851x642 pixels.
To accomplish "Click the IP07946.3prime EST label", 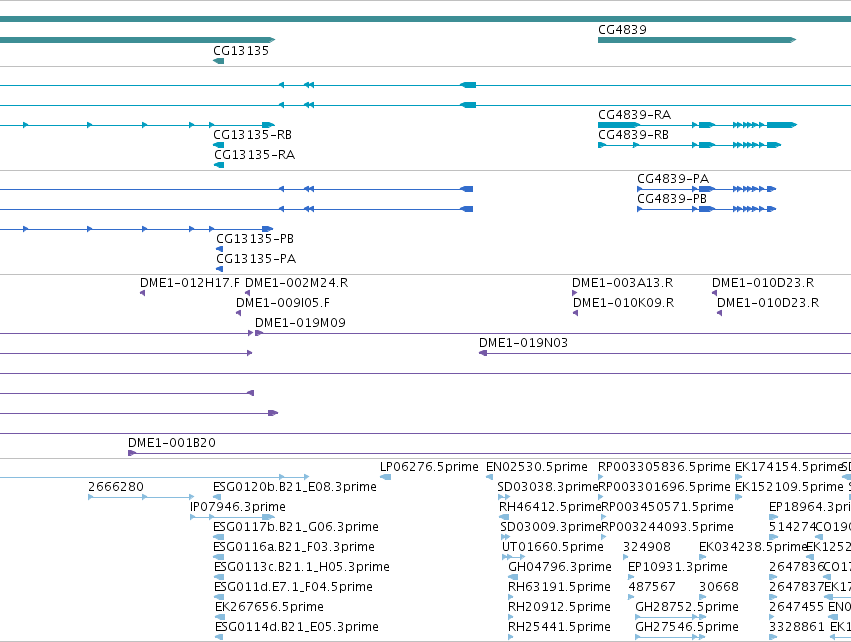I will tap(238, 507).
